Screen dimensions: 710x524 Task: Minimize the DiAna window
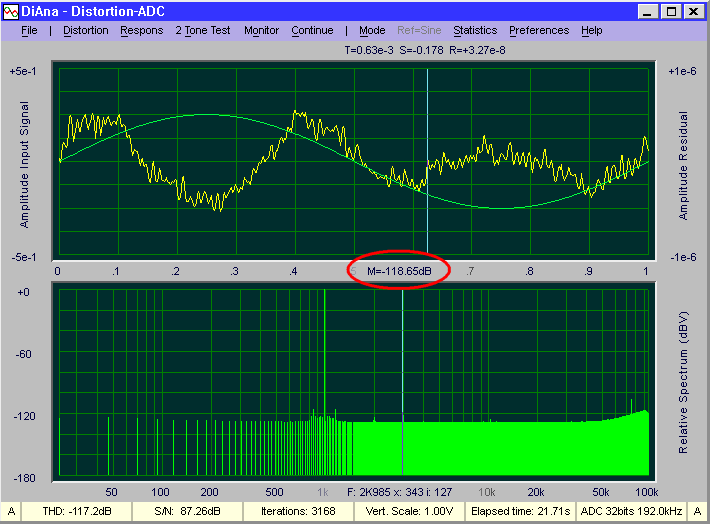tap(648, 12)
